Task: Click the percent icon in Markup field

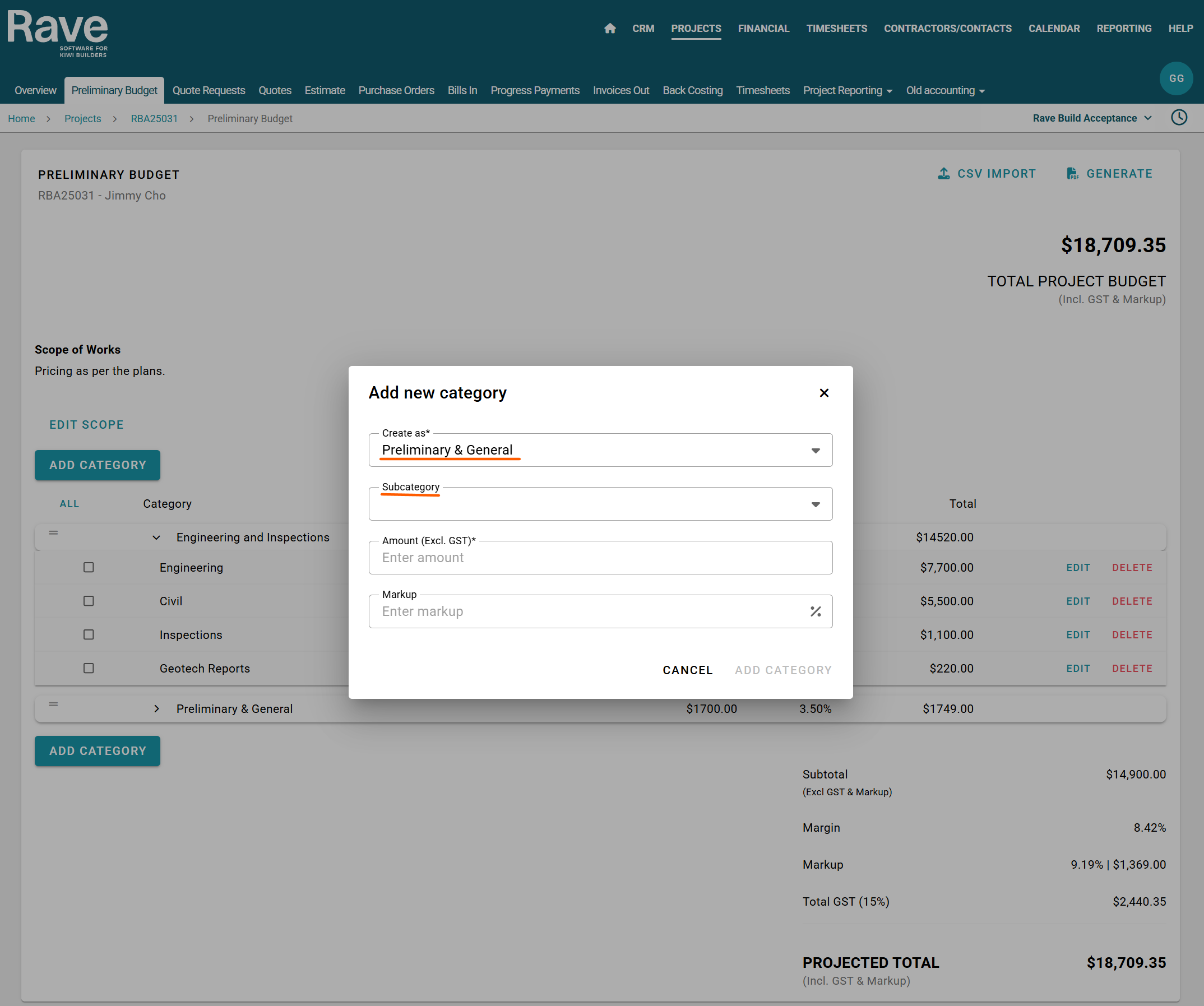Action: click(816, 611)
